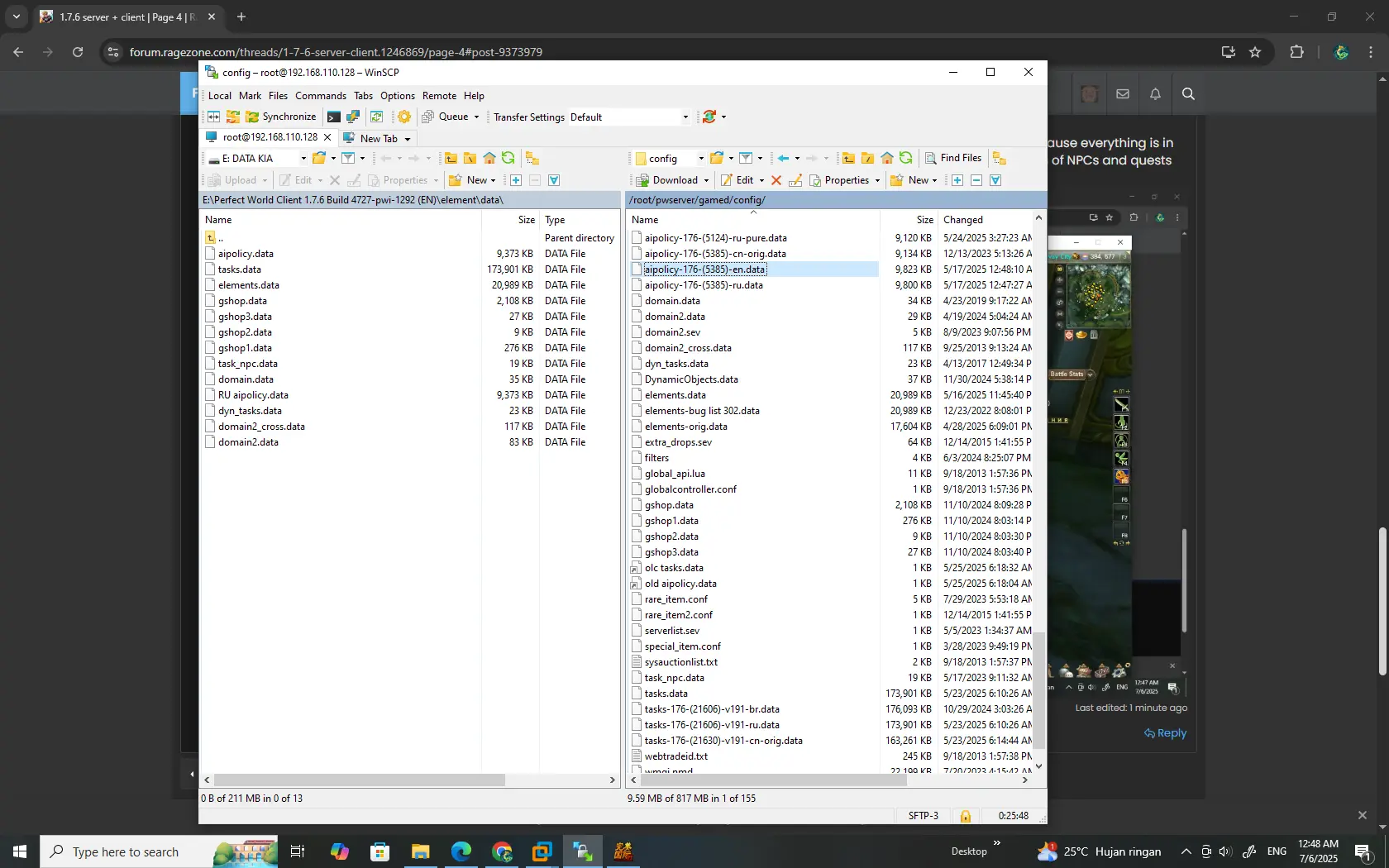The image size is (1389, 868).
Task: Select elements.data in the local panel
Action: pos(249,285)
